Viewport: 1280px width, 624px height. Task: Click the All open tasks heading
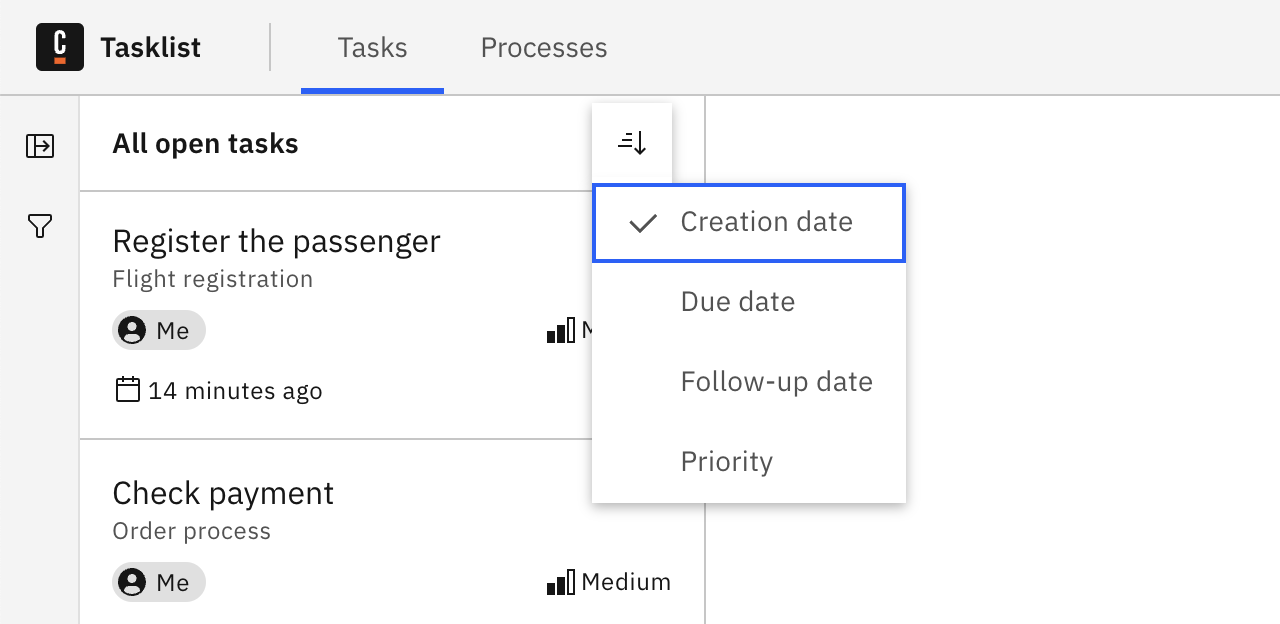tap(205, 143)
